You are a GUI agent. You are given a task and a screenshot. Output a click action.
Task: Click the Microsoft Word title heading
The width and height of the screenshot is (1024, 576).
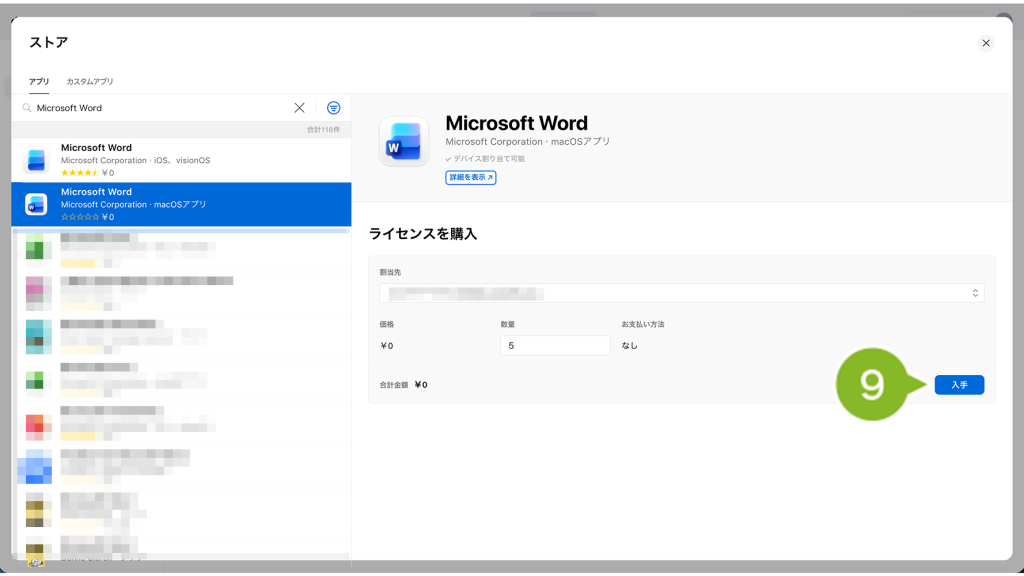(516, 123)
